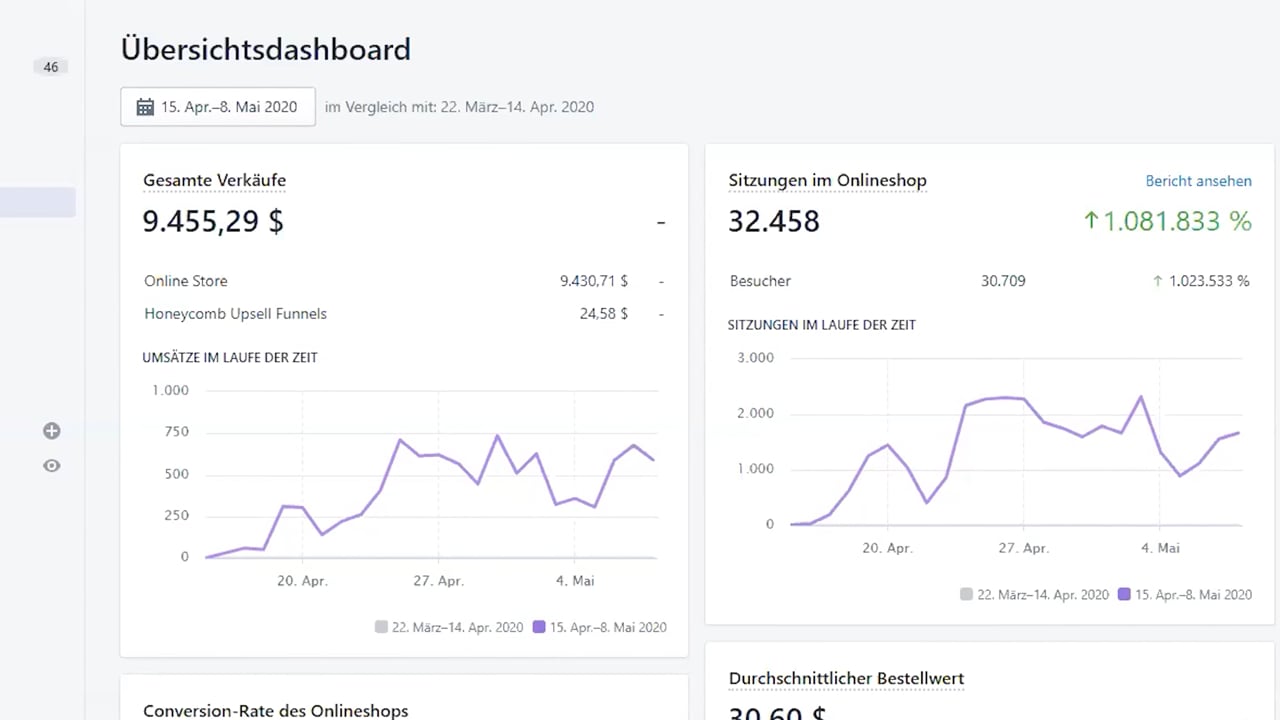Click the Conversion-Rate des Onlineshops heading
This screenshot has height=720, width=1280.
(x=275, y=711)
